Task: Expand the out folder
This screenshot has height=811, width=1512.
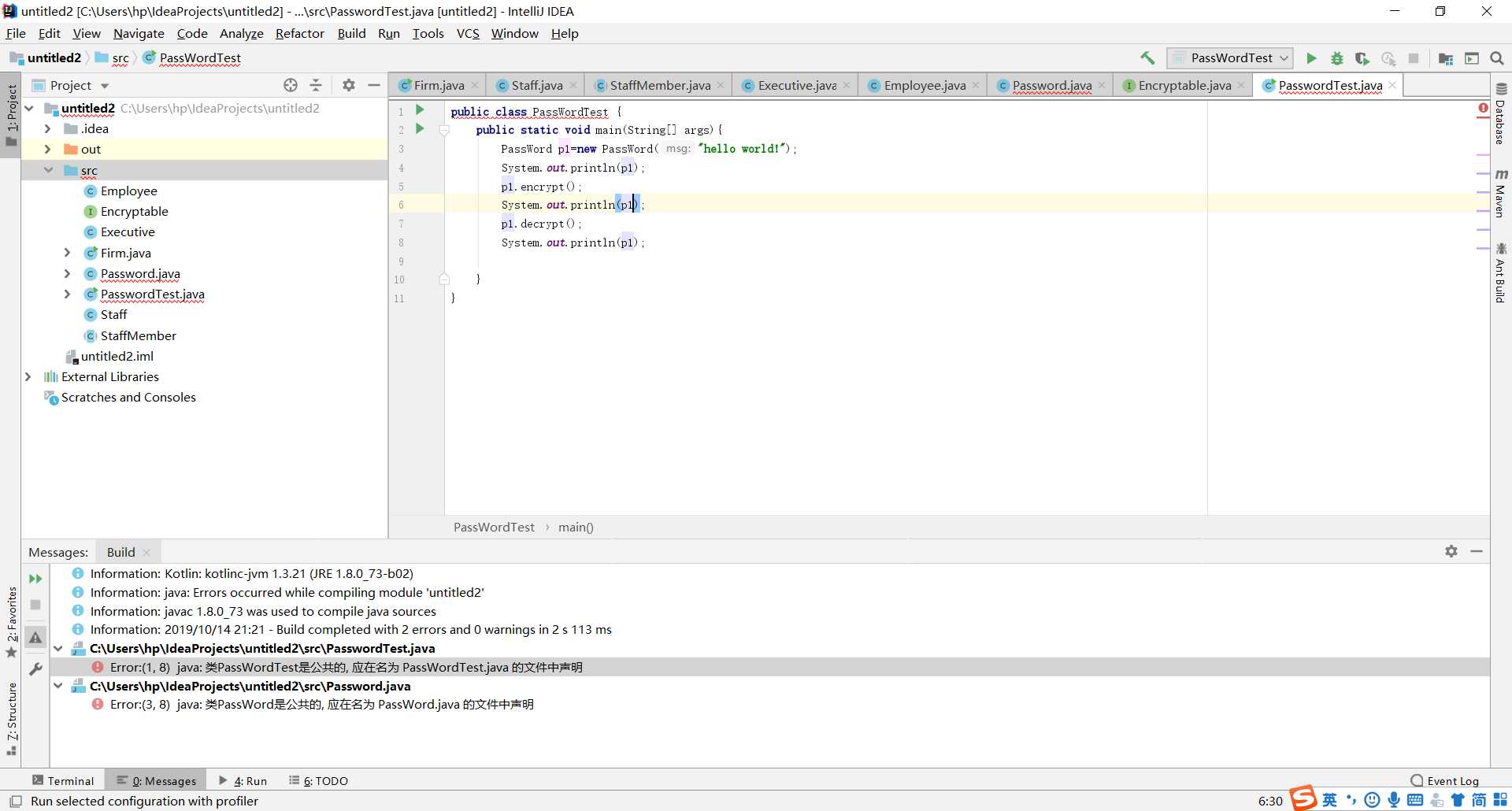Action: click(x=47, y=149)
